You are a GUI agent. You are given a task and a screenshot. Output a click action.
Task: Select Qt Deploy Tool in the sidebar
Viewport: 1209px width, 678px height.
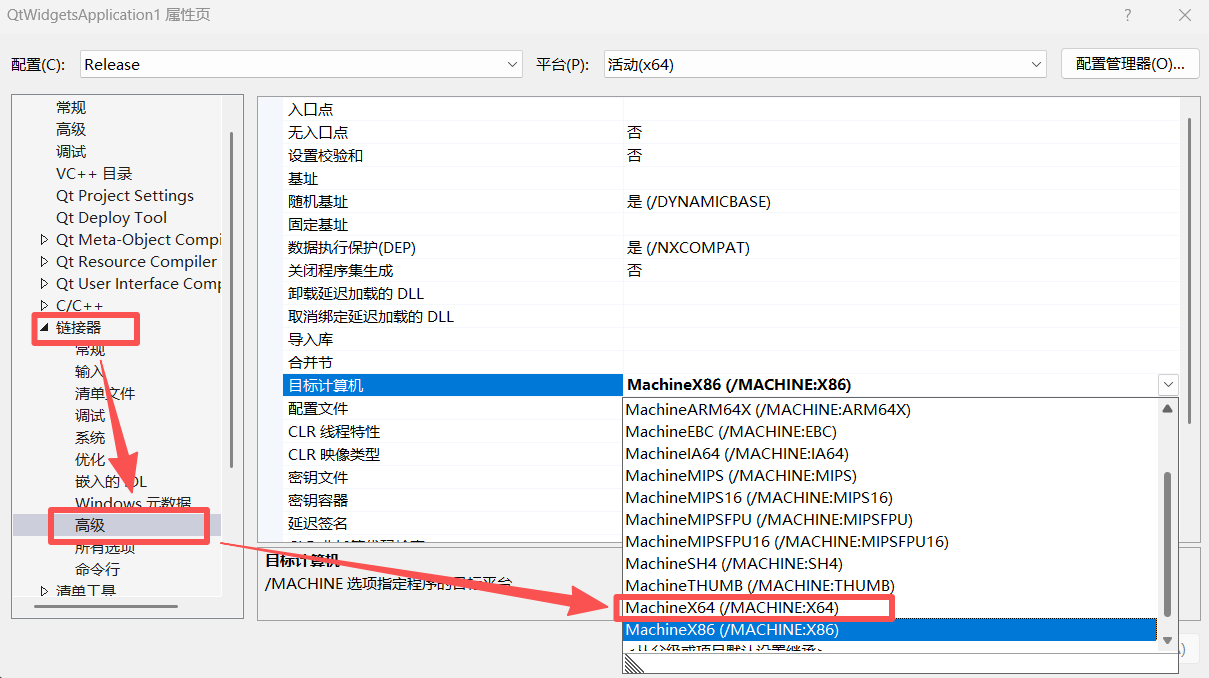pyautogui.click(x=110, y=217)
